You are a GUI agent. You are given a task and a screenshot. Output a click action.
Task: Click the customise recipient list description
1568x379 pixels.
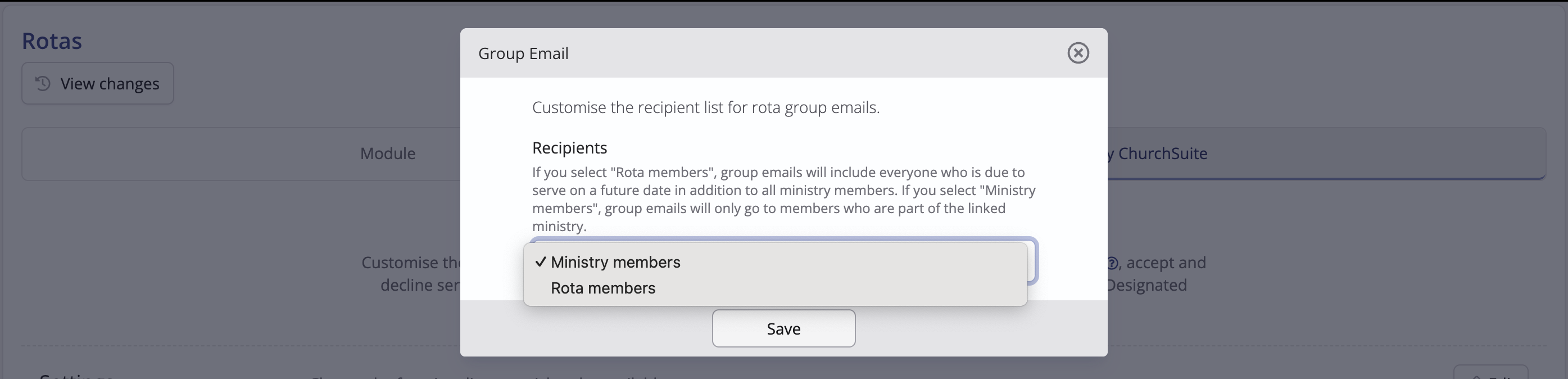point(706,107)
